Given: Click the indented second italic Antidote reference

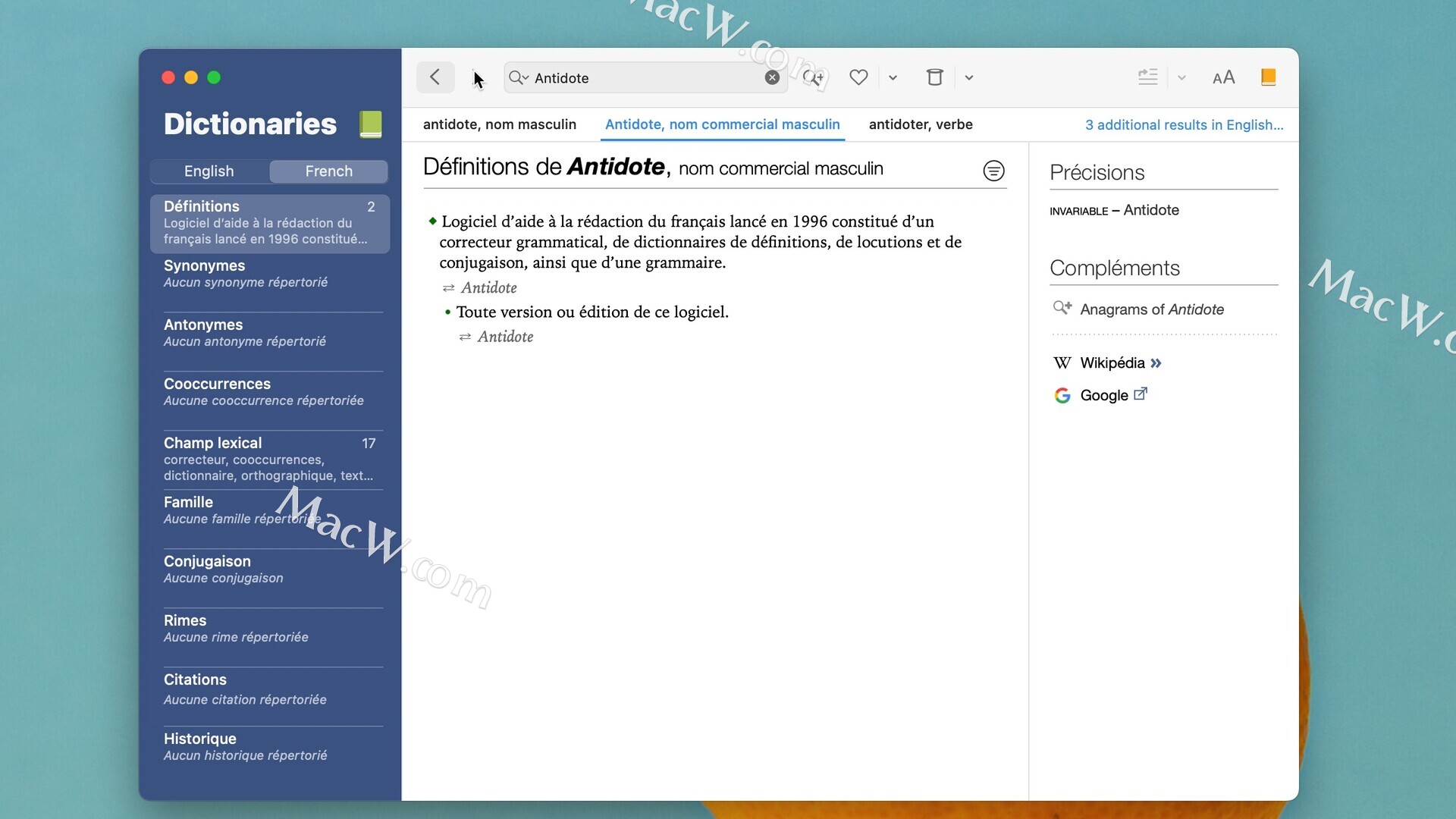Looking at the screenshot, I should pos(506,337).
